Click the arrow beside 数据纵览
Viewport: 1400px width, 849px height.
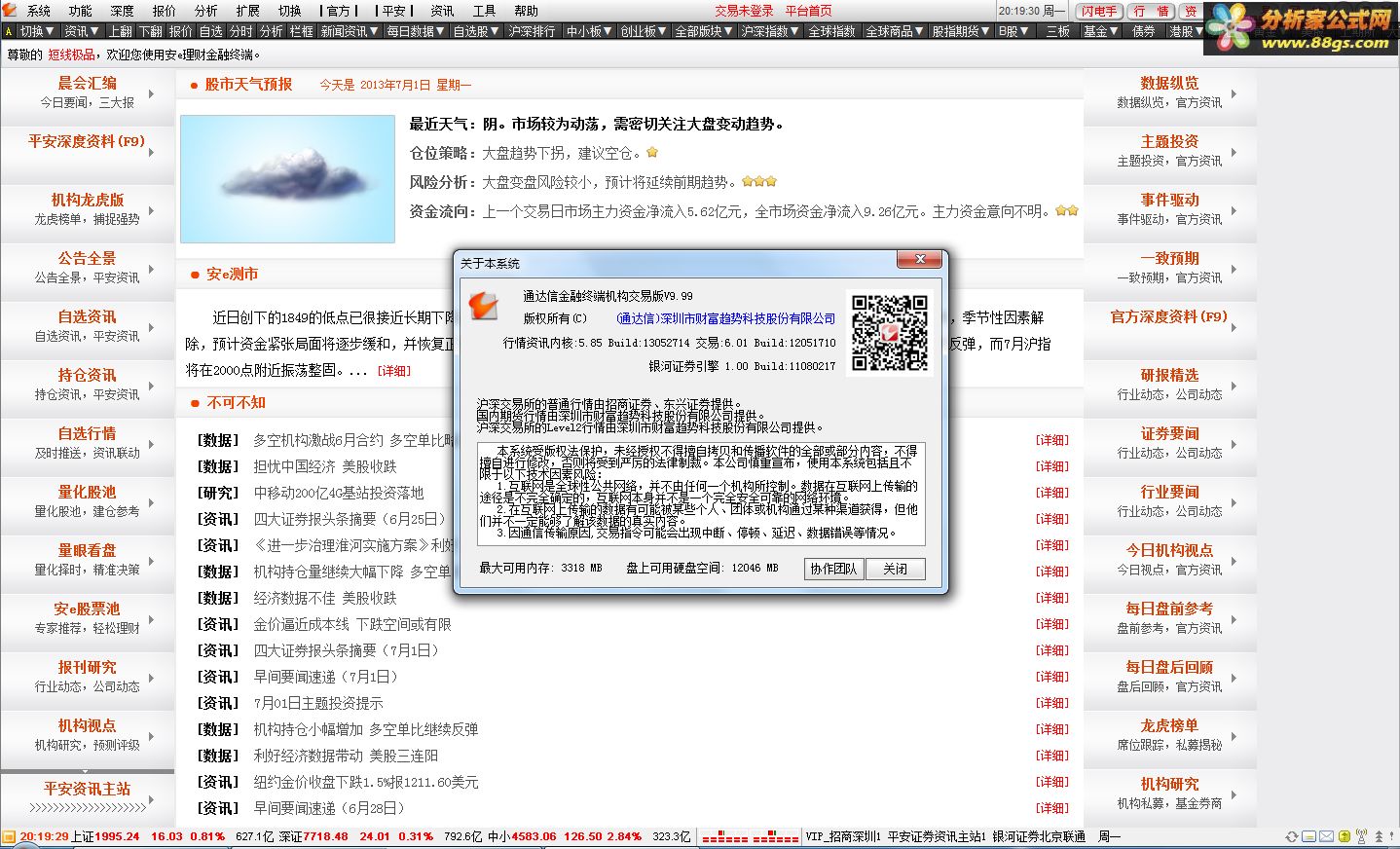click(x=1234, y=94)
